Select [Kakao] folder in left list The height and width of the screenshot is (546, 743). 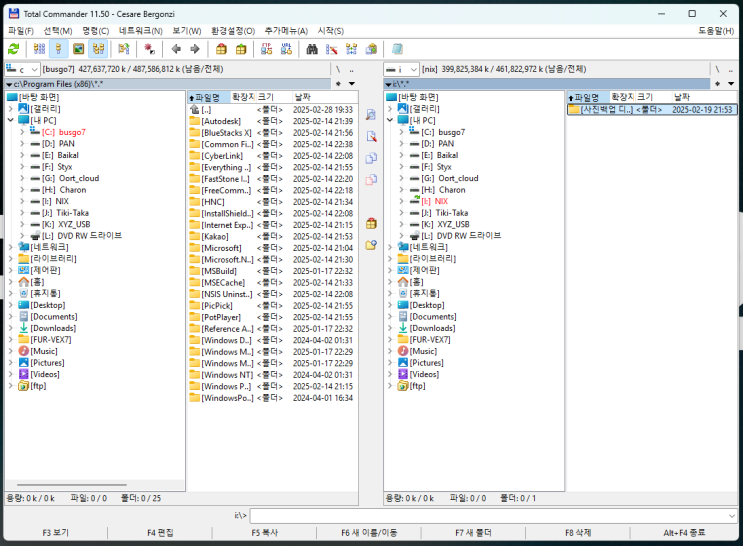(x=272, y=237)
